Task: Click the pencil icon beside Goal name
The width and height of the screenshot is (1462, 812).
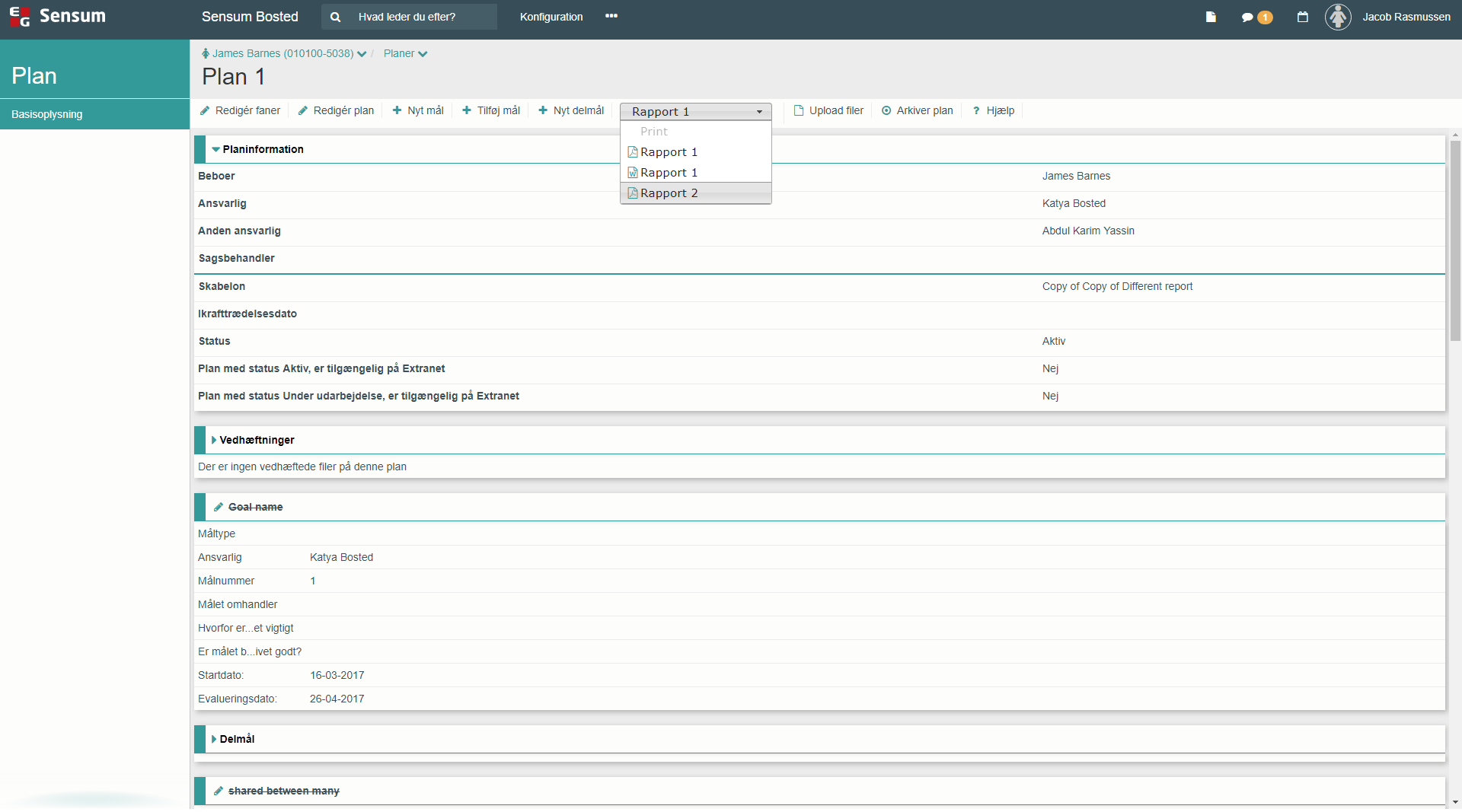Action: tap(219, 507)
